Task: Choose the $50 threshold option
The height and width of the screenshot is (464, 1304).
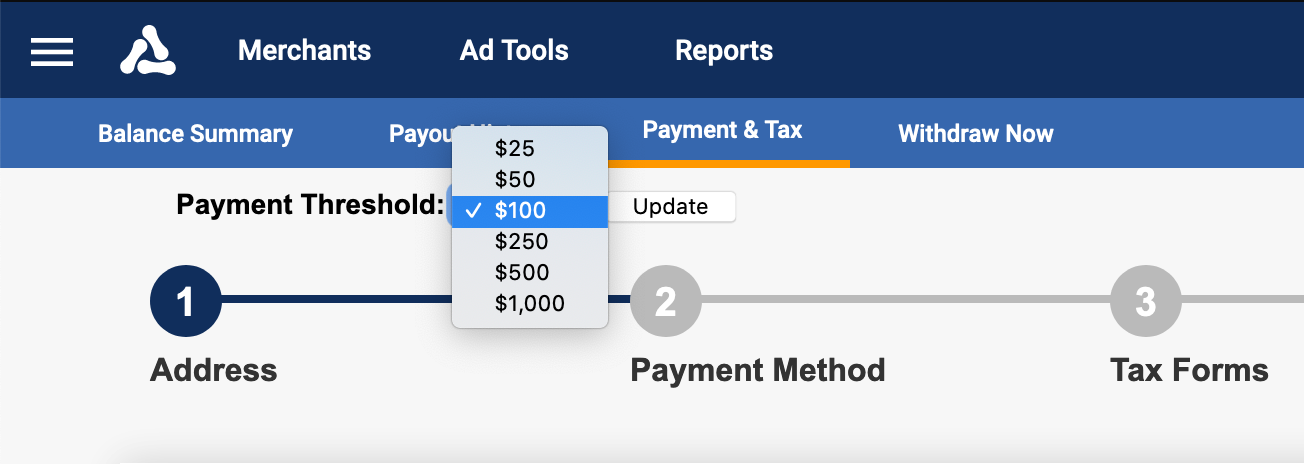Action: point(530,180)
